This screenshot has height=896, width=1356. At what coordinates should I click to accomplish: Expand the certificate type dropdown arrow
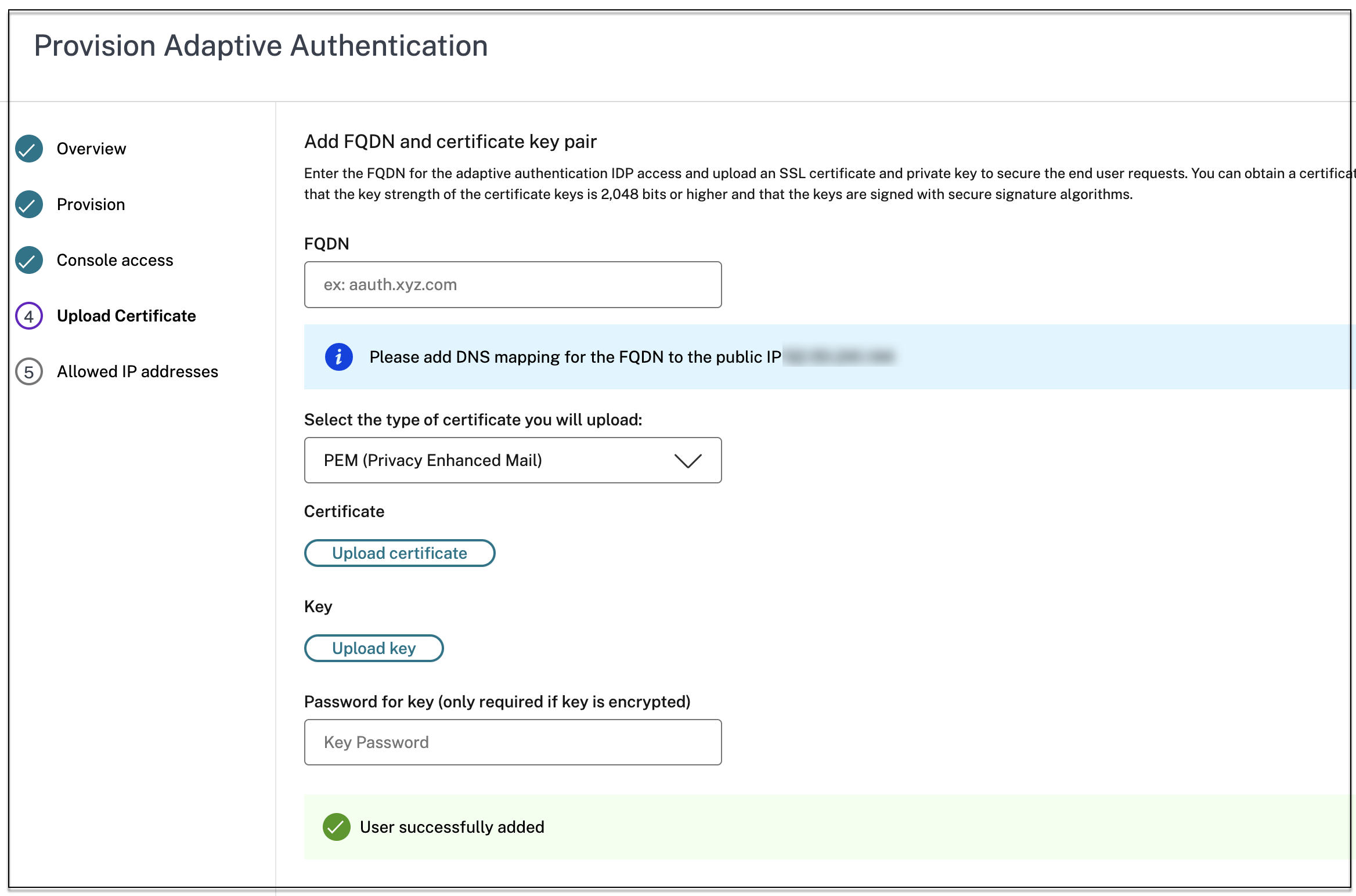(688, 460)
